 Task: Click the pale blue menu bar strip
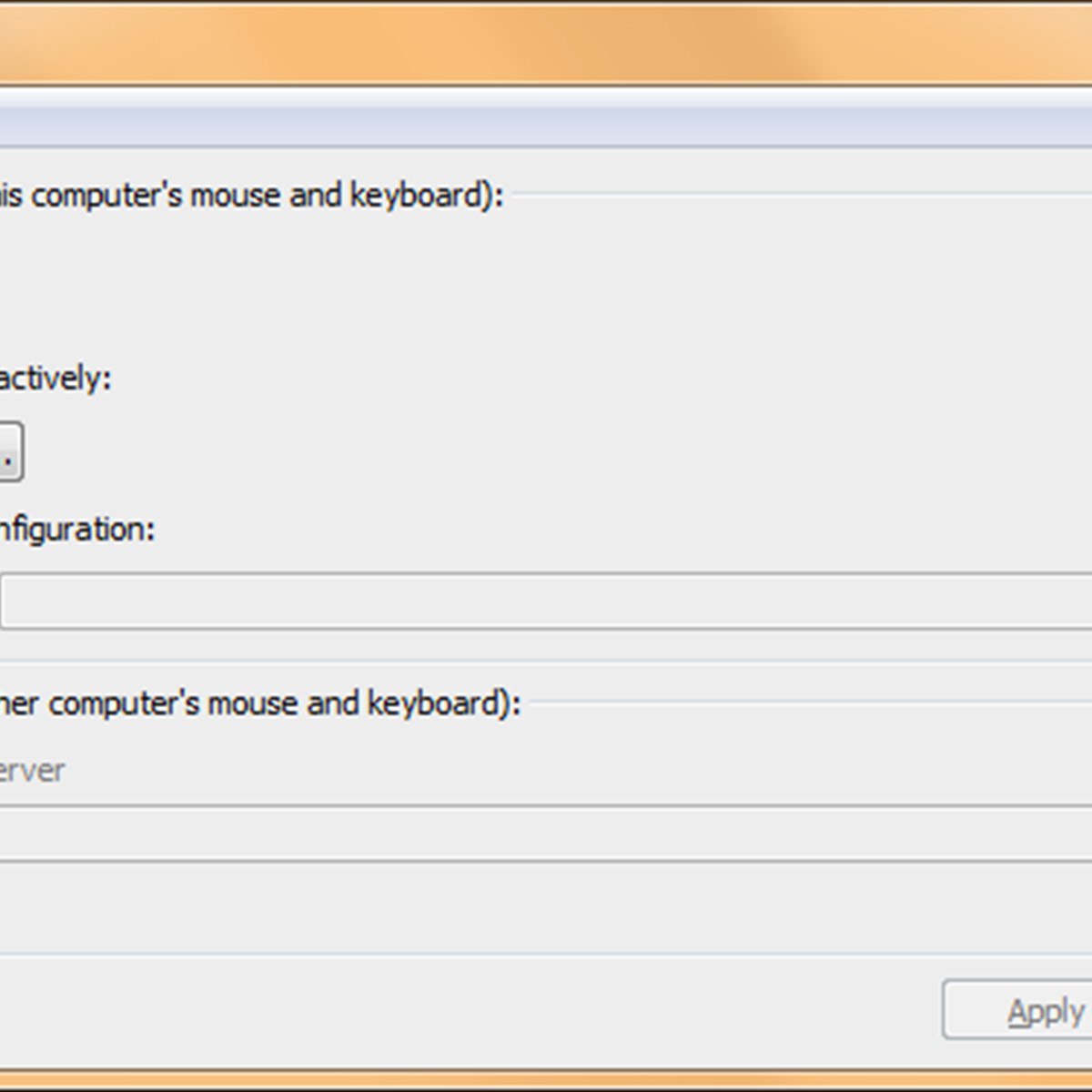[x=546, y=126]
